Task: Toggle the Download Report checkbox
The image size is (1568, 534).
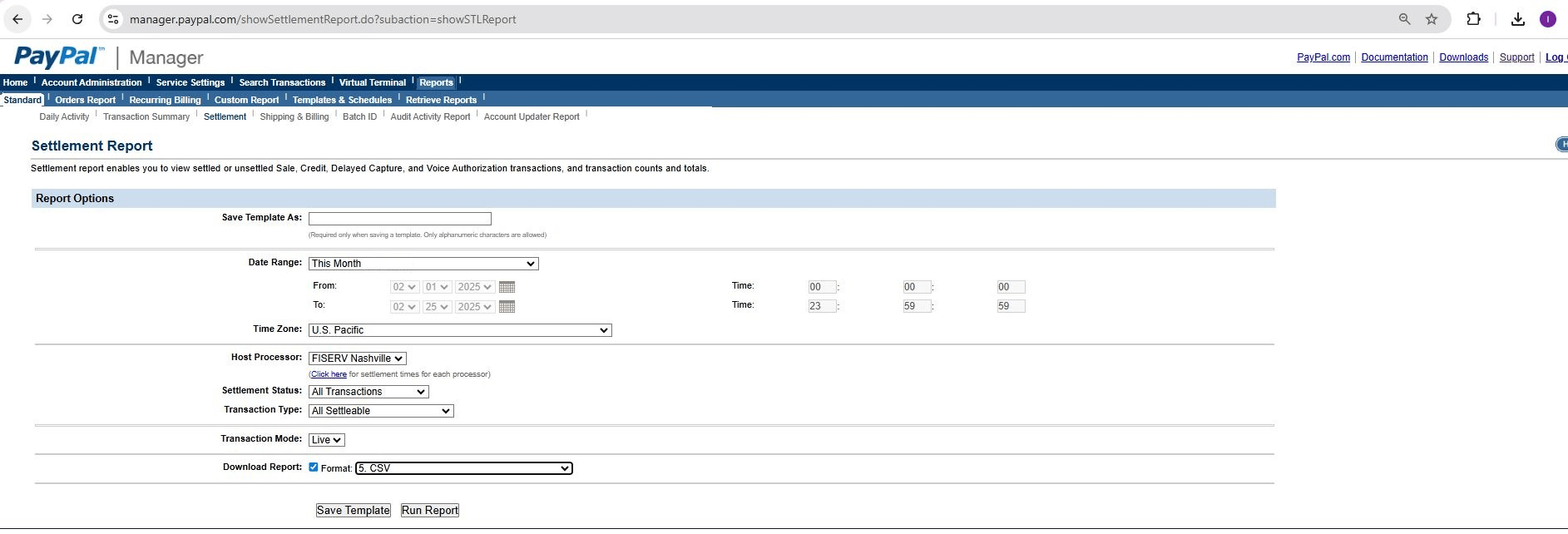Action: coord(314,467)
